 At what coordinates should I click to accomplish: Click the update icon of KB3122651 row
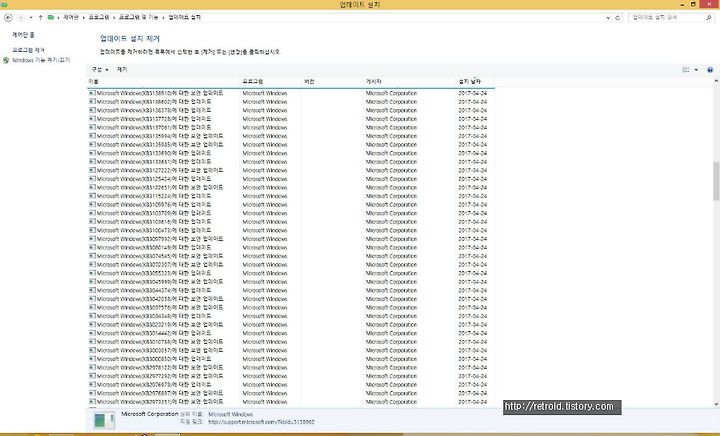(x=92, y=187)
